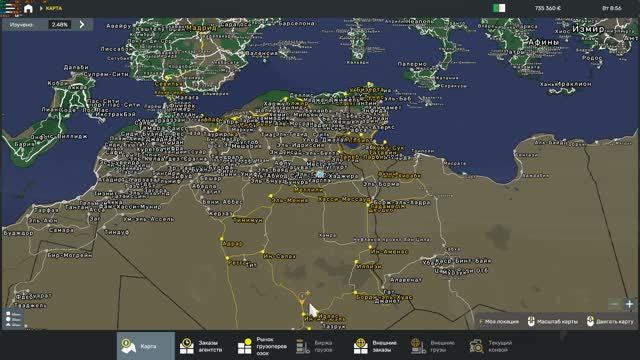640x360 pixels.
Task: Click the Двигать карту mouse hint
Action: 610,322
